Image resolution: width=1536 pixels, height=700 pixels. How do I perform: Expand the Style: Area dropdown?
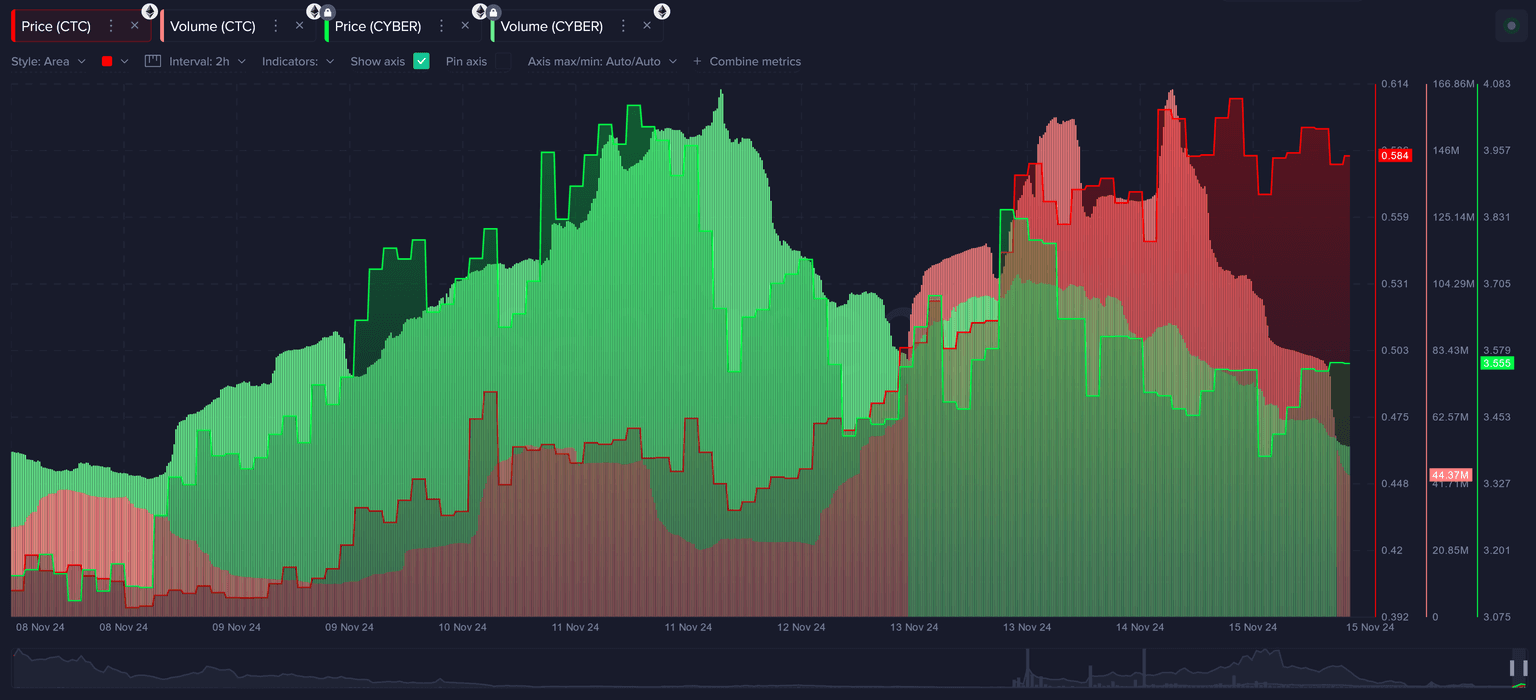(48, 61)
